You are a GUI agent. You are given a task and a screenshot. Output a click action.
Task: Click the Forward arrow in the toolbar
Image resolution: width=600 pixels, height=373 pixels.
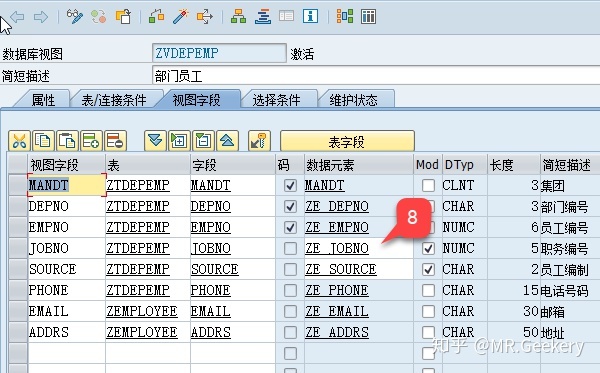[41, 17]
